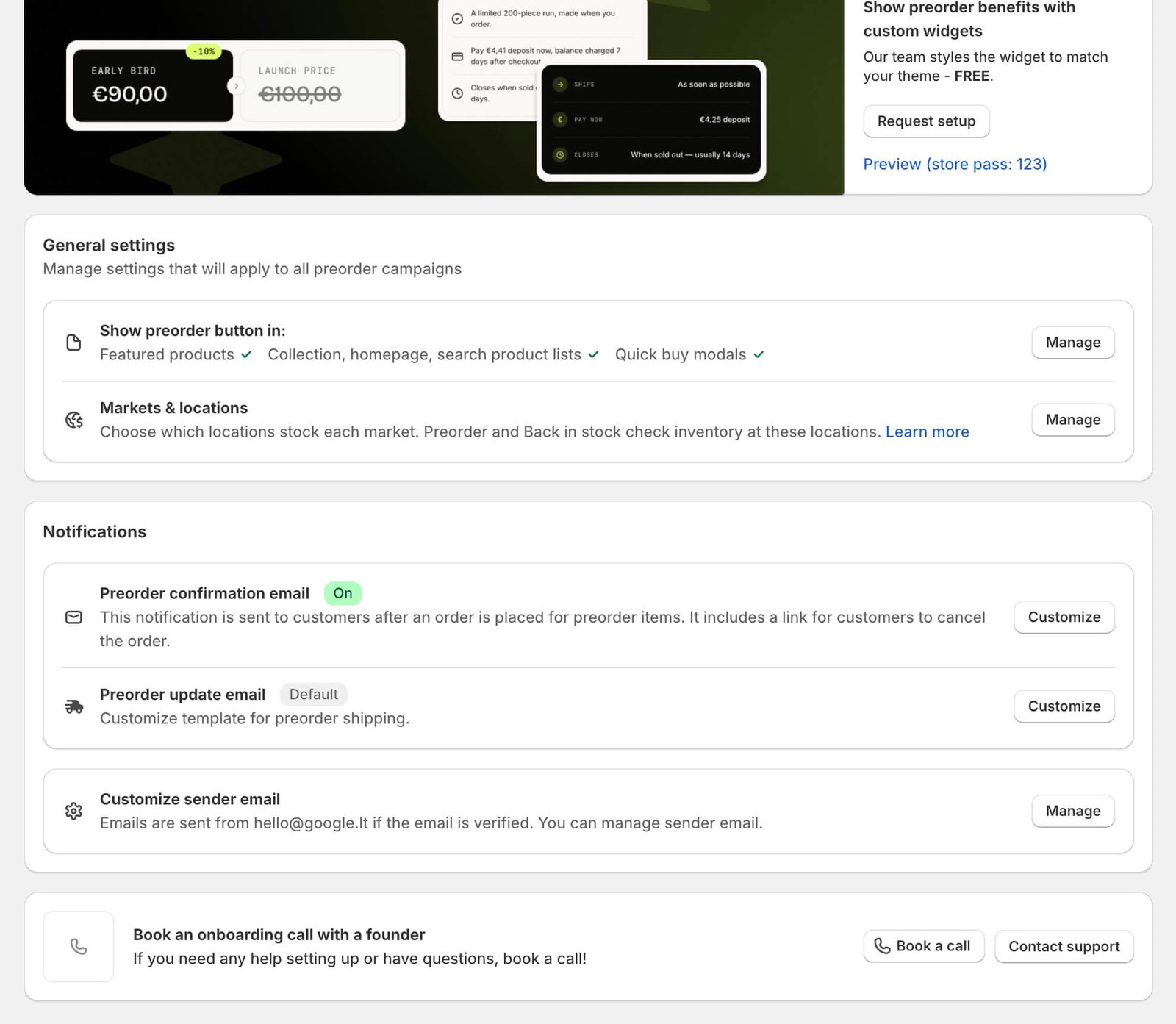The width and height of the screenshot is (1176, 1024).
Task: Click the globe currency icon for Markets & locations
Action: (x=73, y=420)
